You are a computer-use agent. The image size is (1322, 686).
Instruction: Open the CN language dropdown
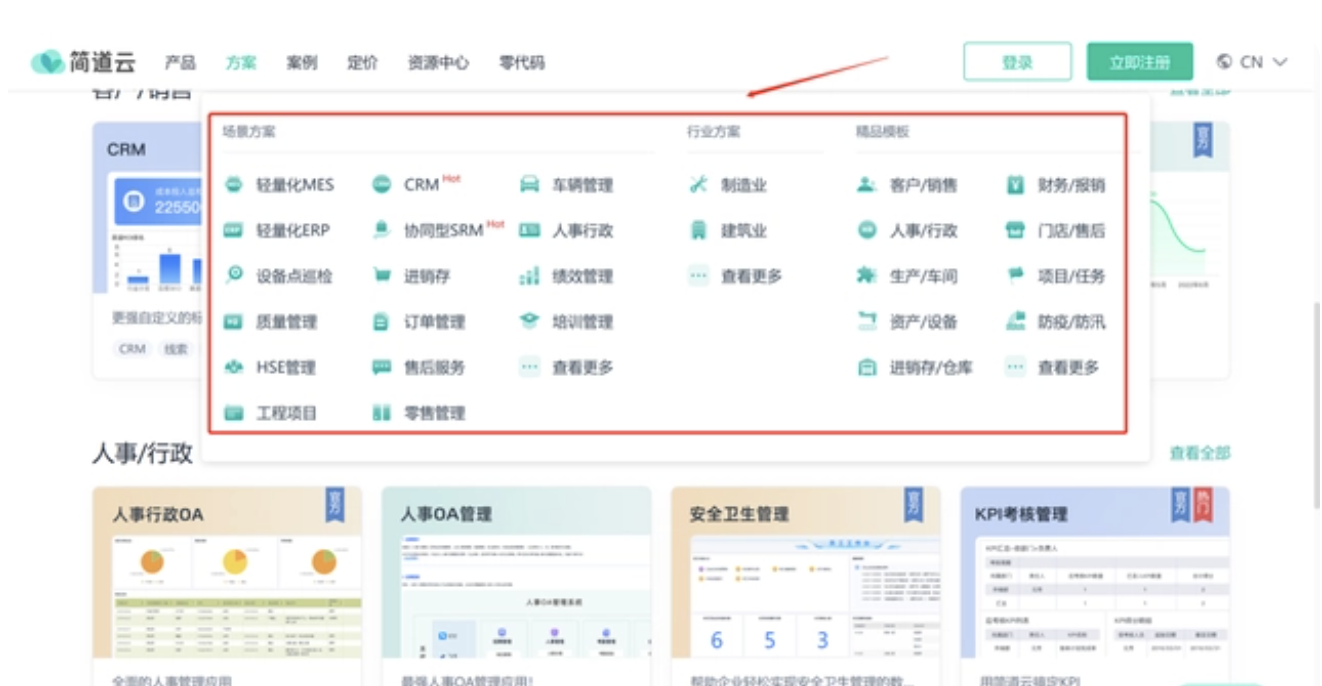1252,62
